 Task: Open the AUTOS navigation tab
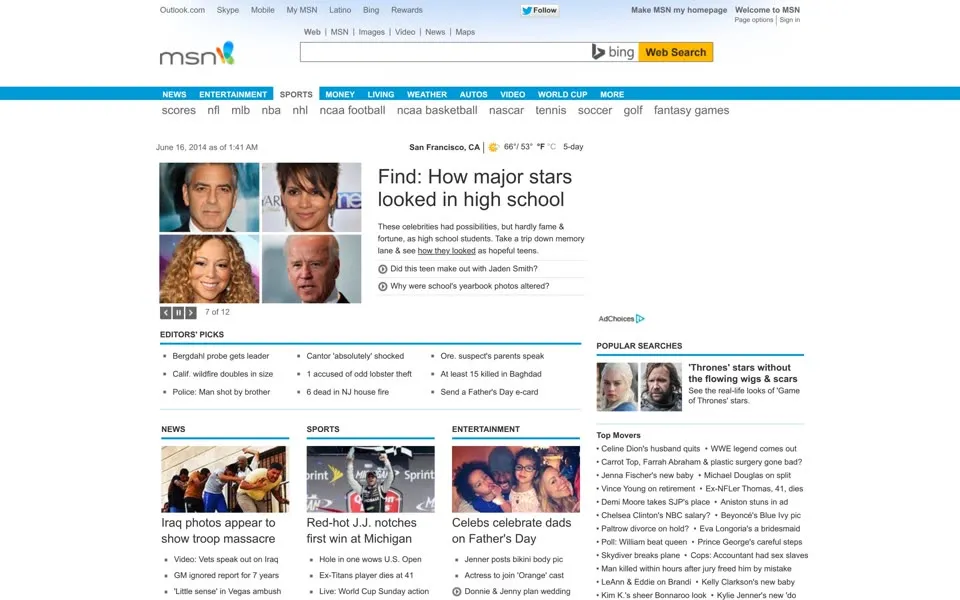[x=473, y=94]
